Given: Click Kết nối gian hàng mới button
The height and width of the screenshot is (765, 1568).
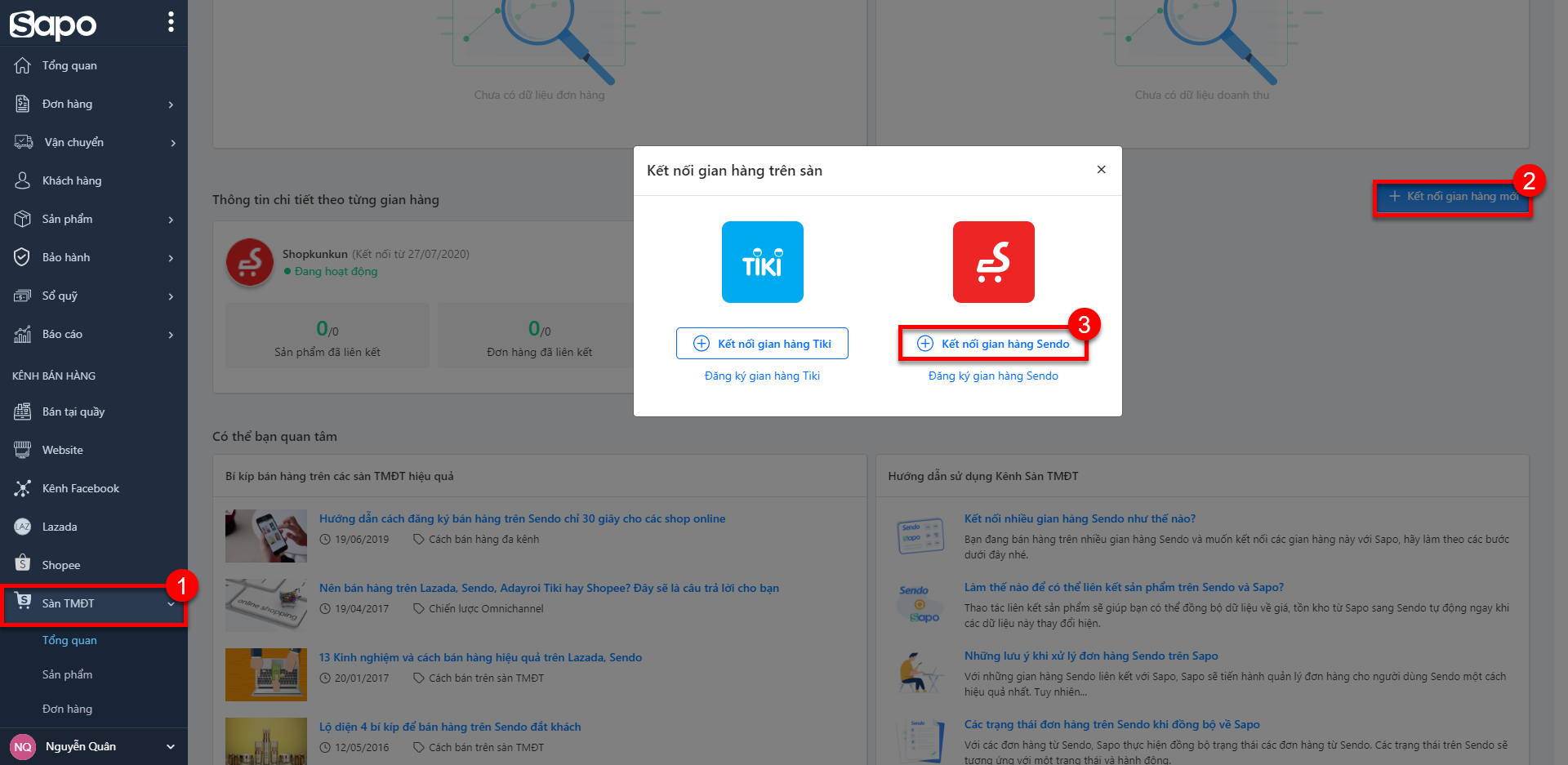Looking at the screenshot, I should pos(1452,197).
